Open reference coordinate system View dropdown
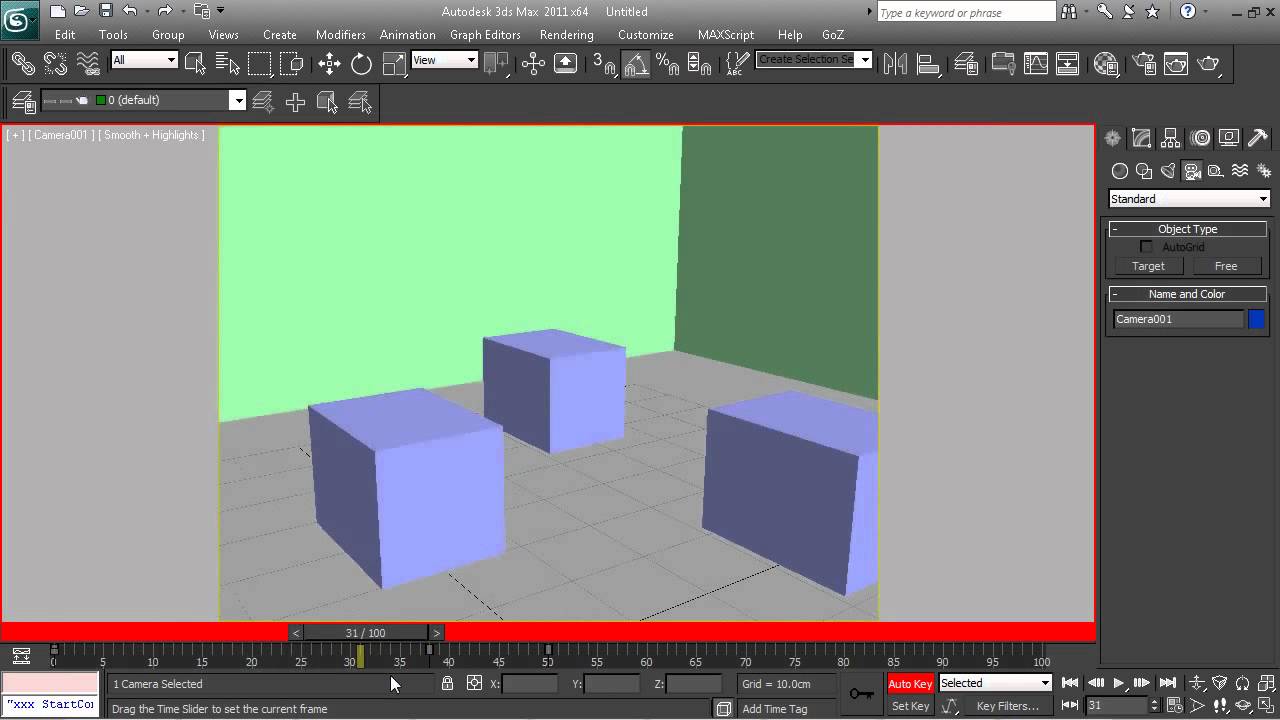Viewport: 1280px width, 720px height. (x=444, y=60)
